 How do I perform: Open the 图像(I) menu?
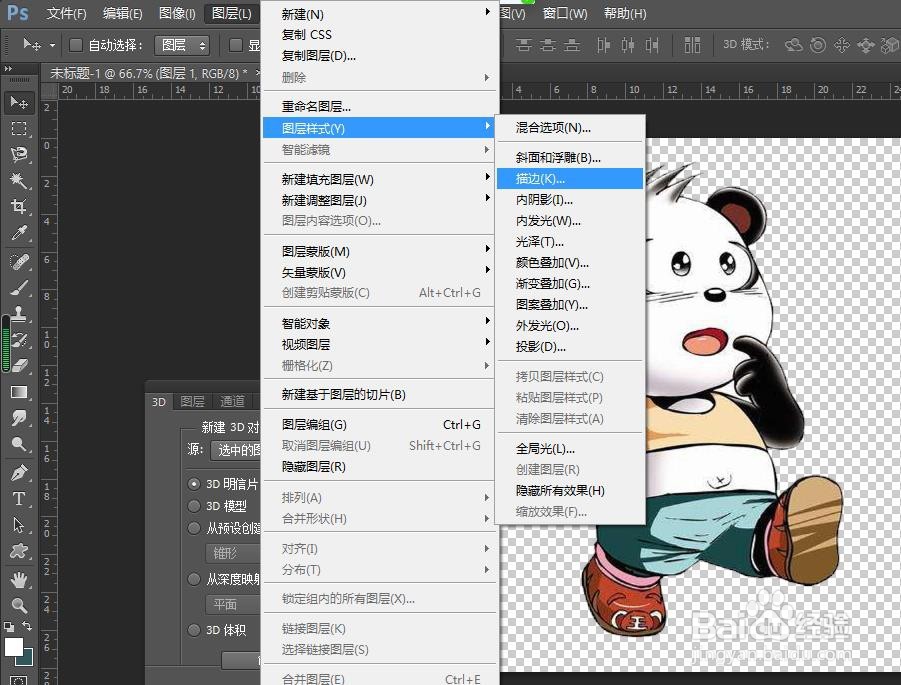(x=177, y=13)
